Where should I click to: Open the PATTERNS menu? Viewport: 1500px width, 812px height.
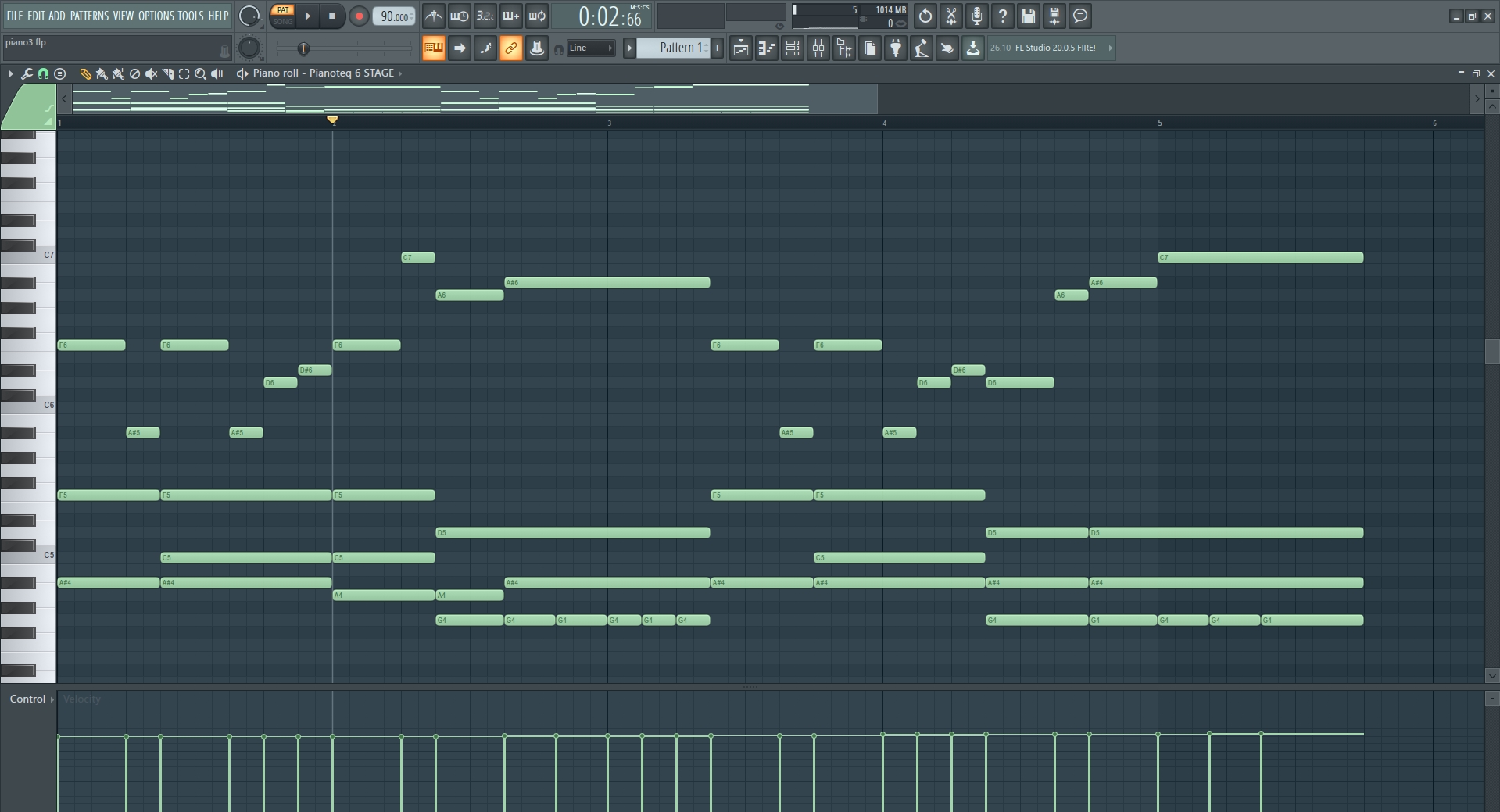89,16
